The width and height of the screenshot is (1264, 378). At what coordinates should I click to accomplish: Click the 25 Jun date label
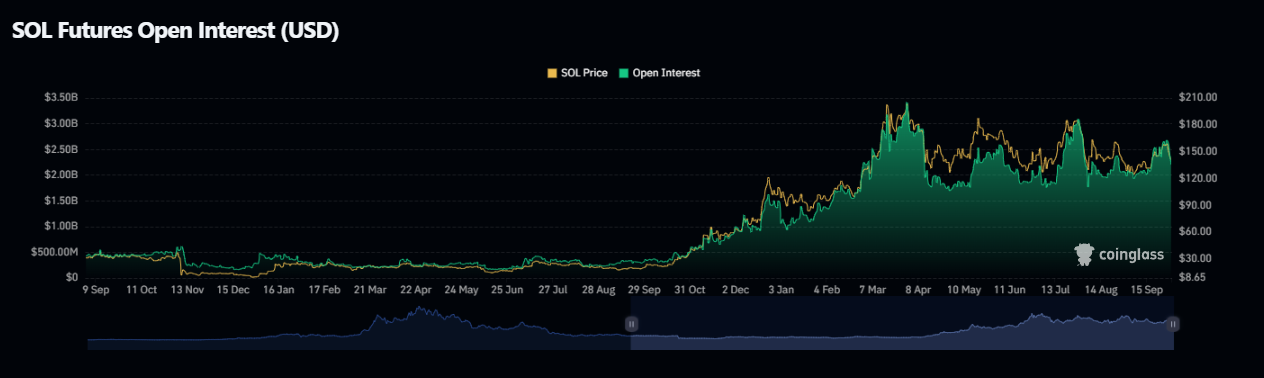coord(507,290)
